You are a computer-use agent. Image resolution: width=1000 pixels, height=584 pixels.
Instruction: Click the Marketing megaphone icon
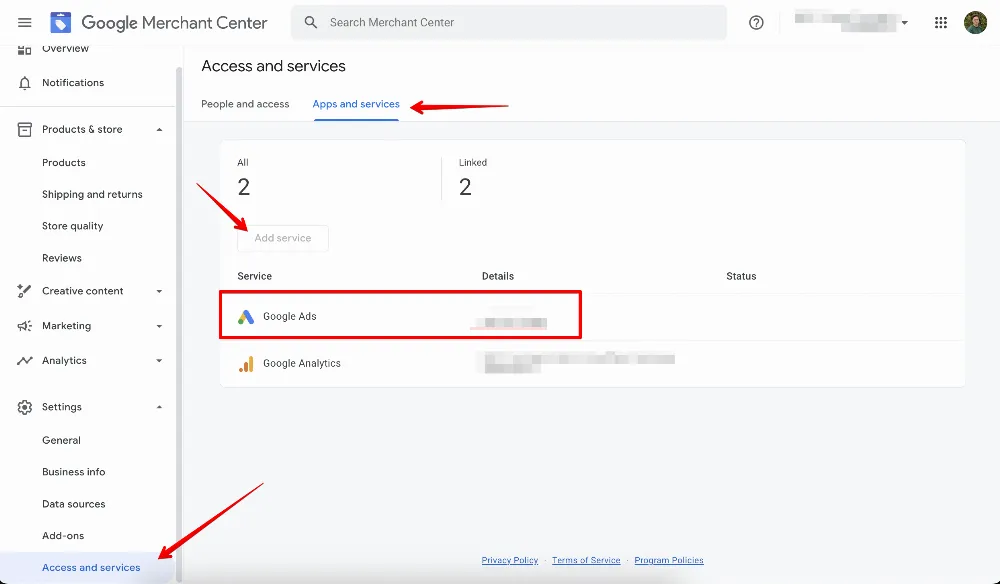(24, 326)
